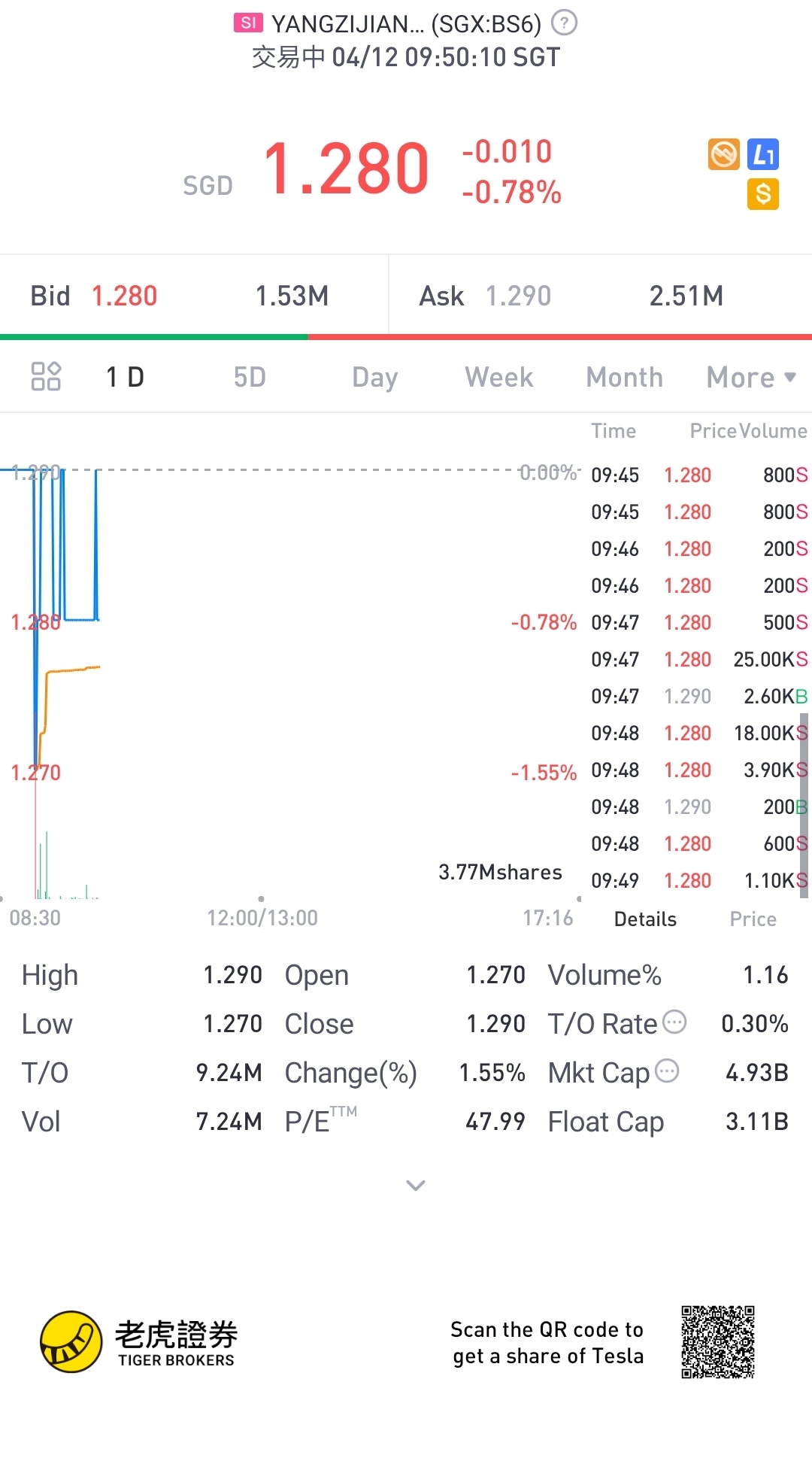Tap the T/O Rate info icon
Screen dimensions: 812x1467
pyautogui.click(x=674, y=1022)
